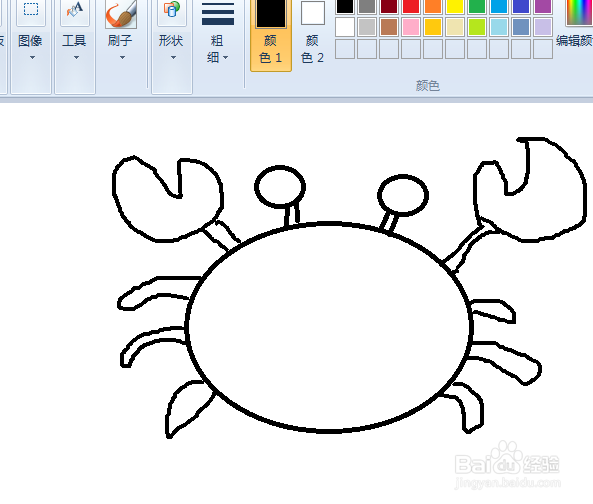Expand the Image (图像) dropdown arrow
This screenshot has height=504, width=593.
[x=32, y=57]
